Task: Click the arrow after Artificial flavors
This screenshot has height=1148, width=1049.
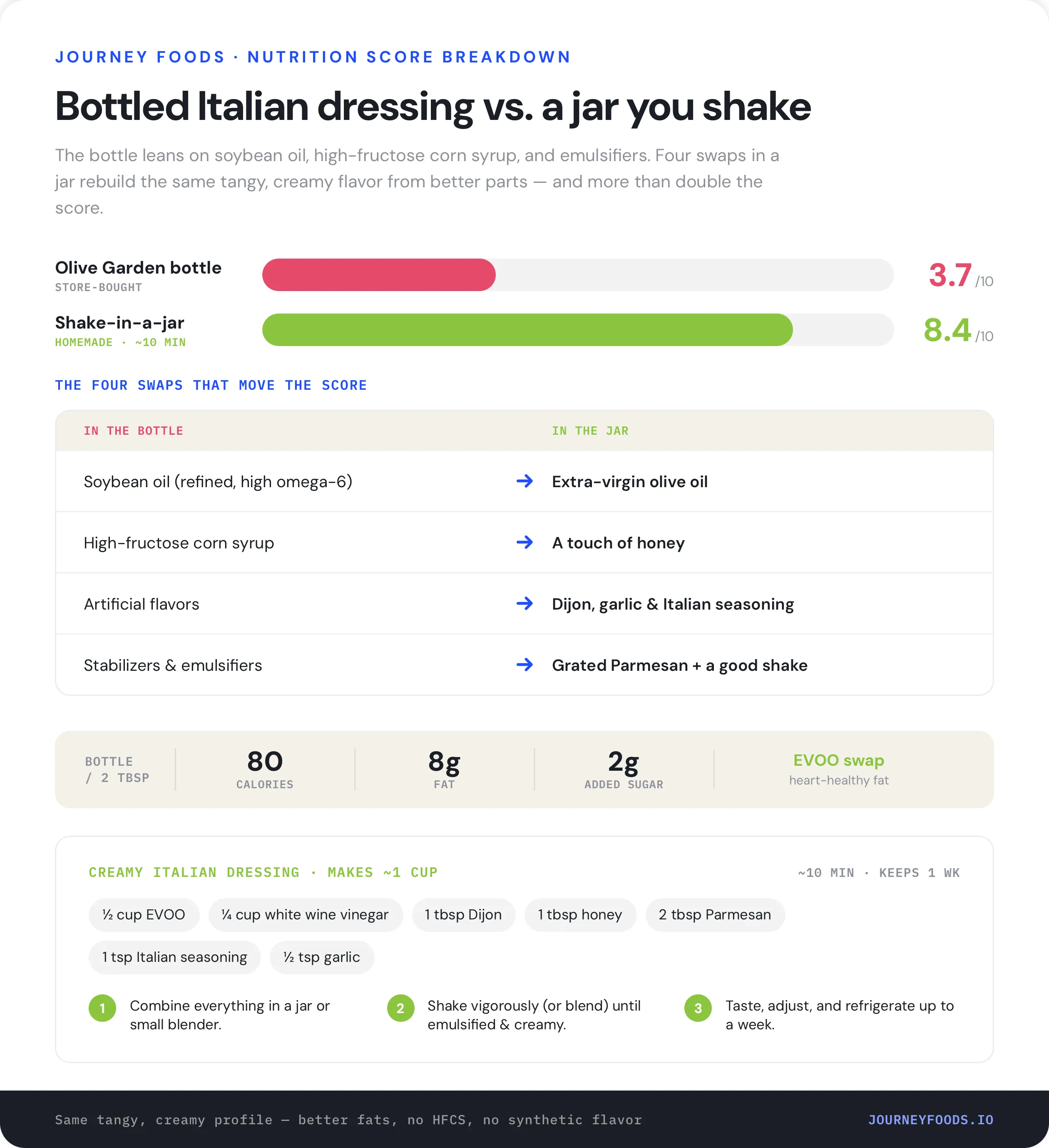Action: (x=524, y=604)
